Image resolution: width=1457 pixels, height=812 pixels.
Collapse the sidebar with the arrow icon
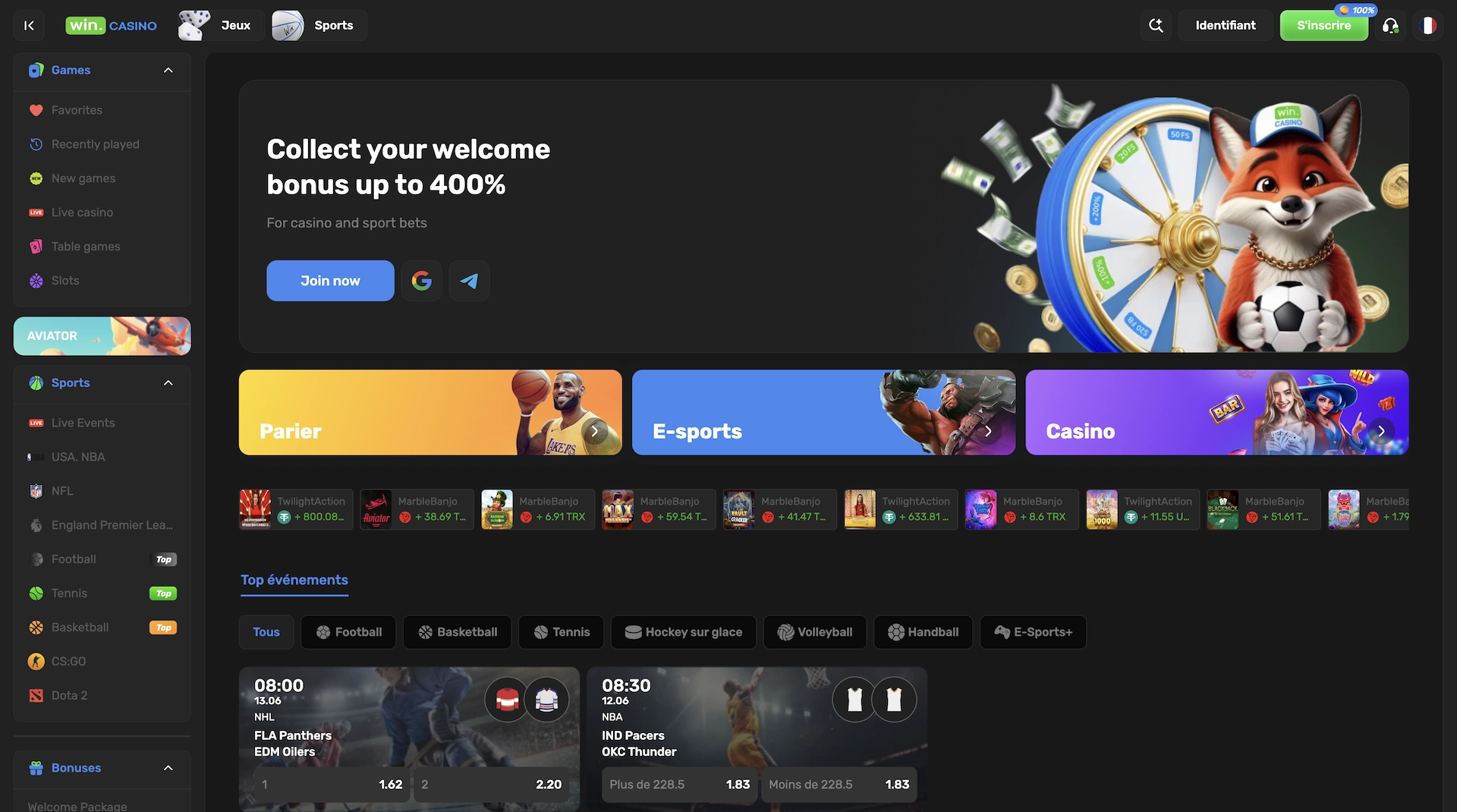point(29,25)
